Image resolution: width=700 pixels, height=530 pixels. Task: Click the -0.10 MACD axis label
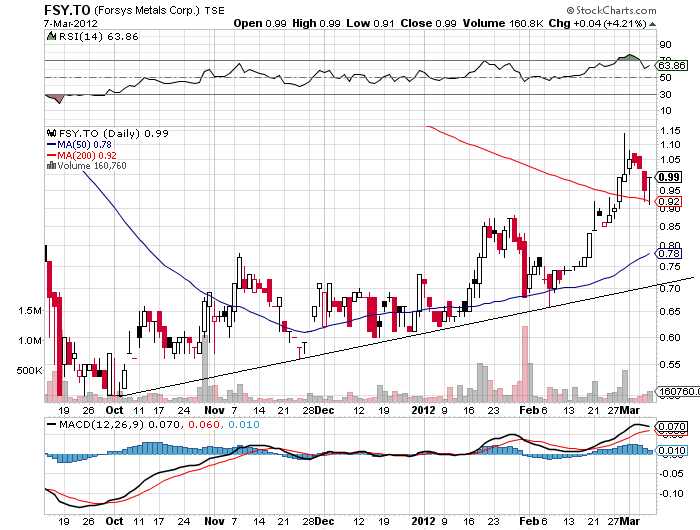click(671, 494)
